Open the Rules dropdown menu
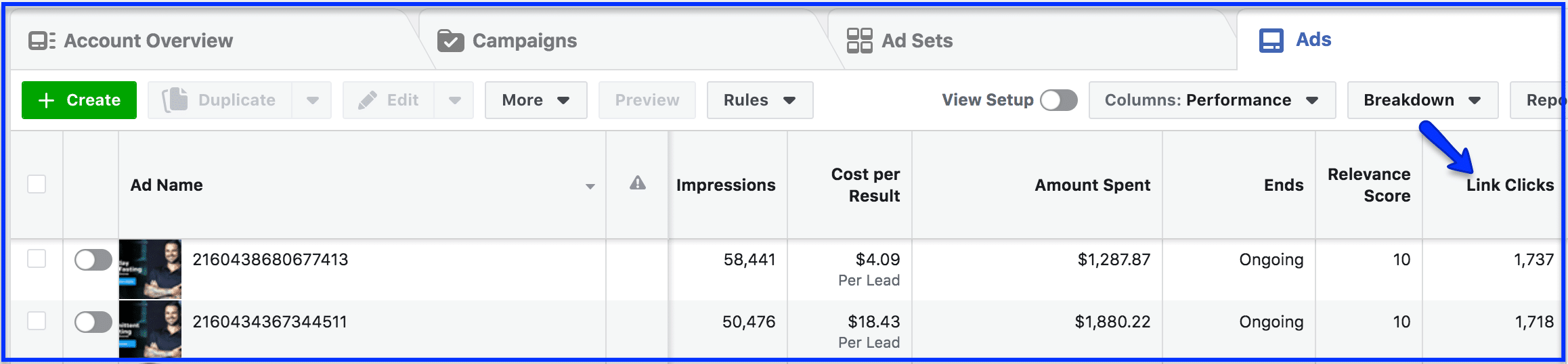 759,100
